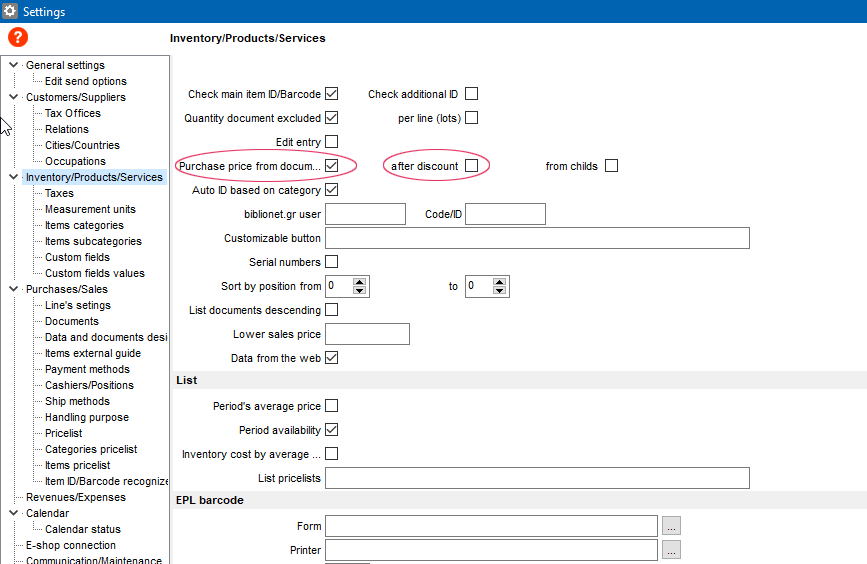
Task: Select Calendar status
Action: pos(82,529)
